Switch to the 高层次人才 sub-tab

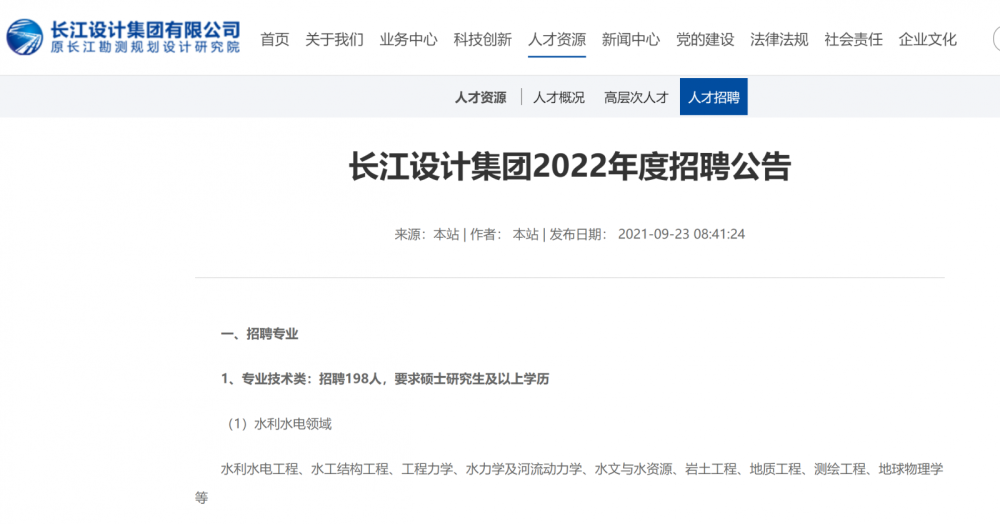(636, 98)
